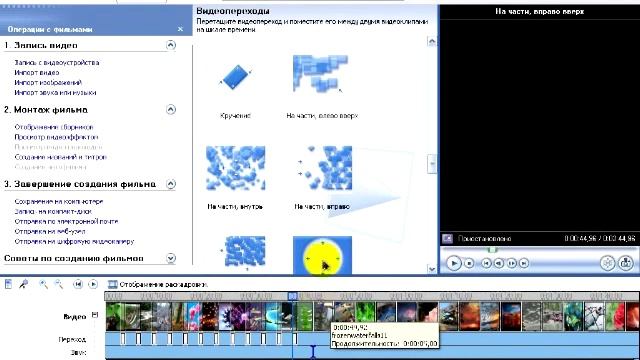The image size is (640, 360).
Task: Click На части, вправо вверх preview title
Action: point(540,11)
